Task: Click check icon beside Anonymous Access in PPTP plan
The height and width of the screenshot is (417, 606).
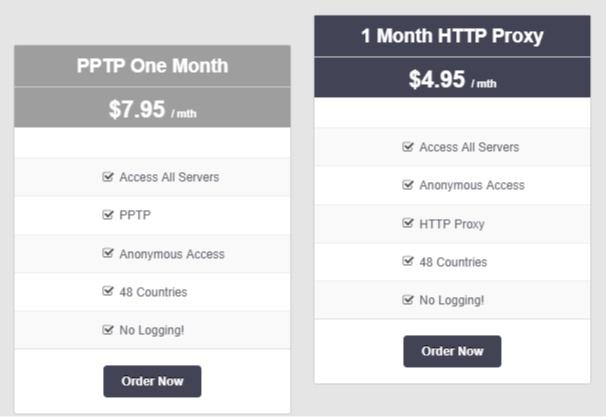Action: pyautogui.click(x=108, y=253)
